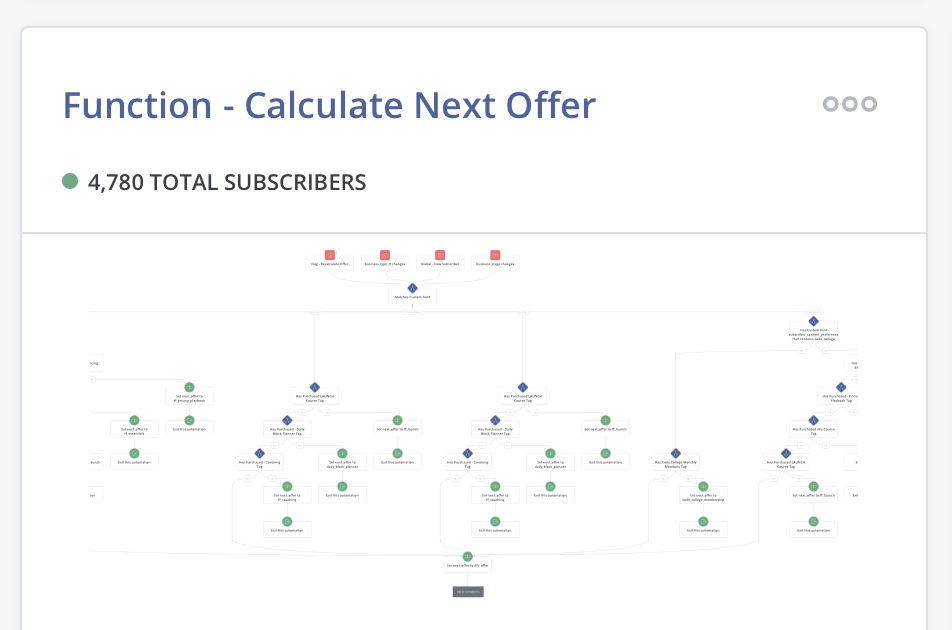Click the "business_type_tf changes" trigger icon
Screen dimensions: 952x630
click(385, 254)
